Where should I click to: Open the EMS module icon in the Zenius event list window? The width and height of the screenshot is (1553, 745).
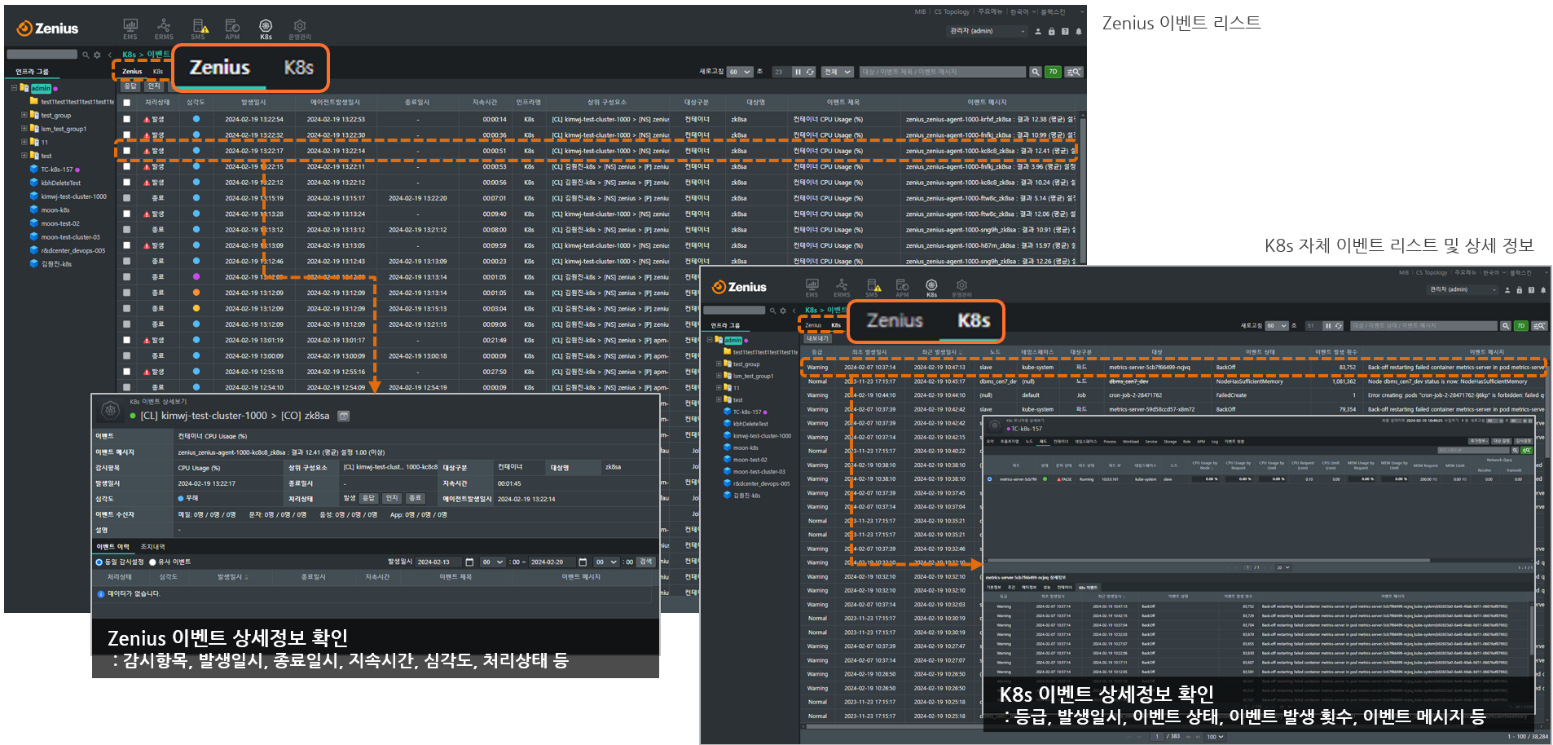click(x=131, y=28)
